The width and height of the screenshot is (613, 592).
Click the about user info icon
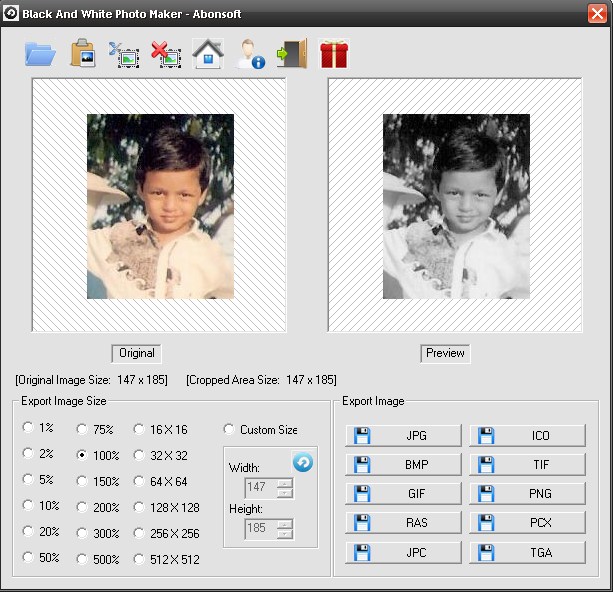coord(249,54)
